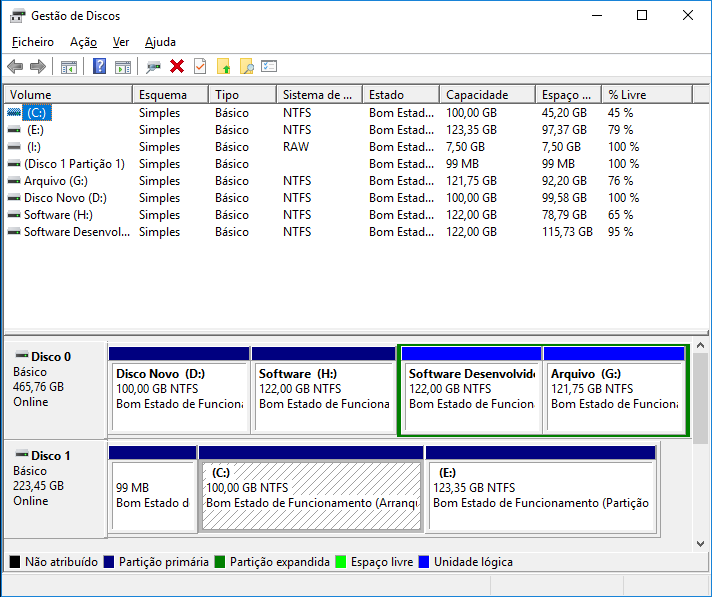Sort by the Capacidade column header
Screen dimensions: 712x597
[488, 95]
